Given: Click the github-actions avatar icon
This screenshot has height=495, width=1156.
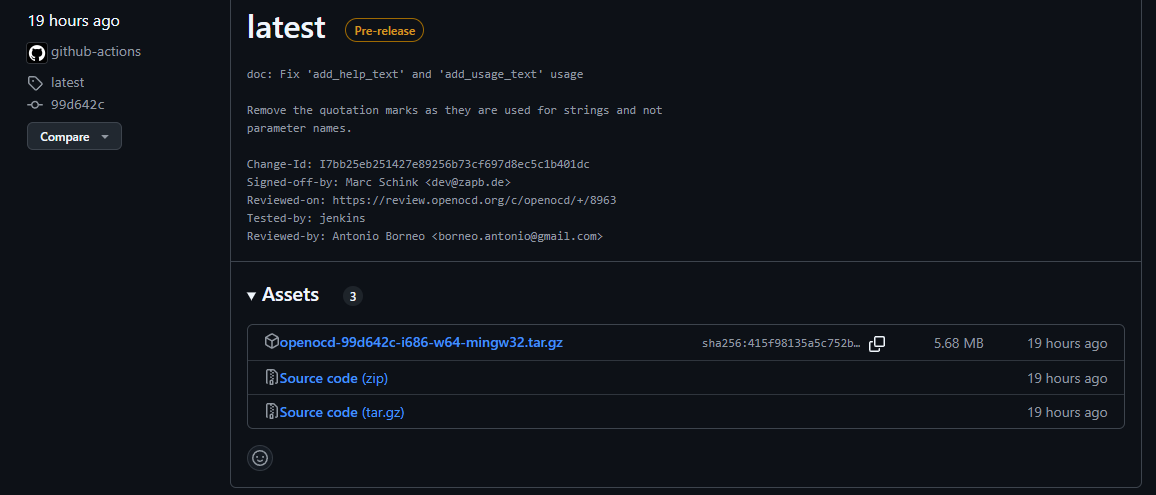Looking at the screenshot, I should (x=37, y=52).
